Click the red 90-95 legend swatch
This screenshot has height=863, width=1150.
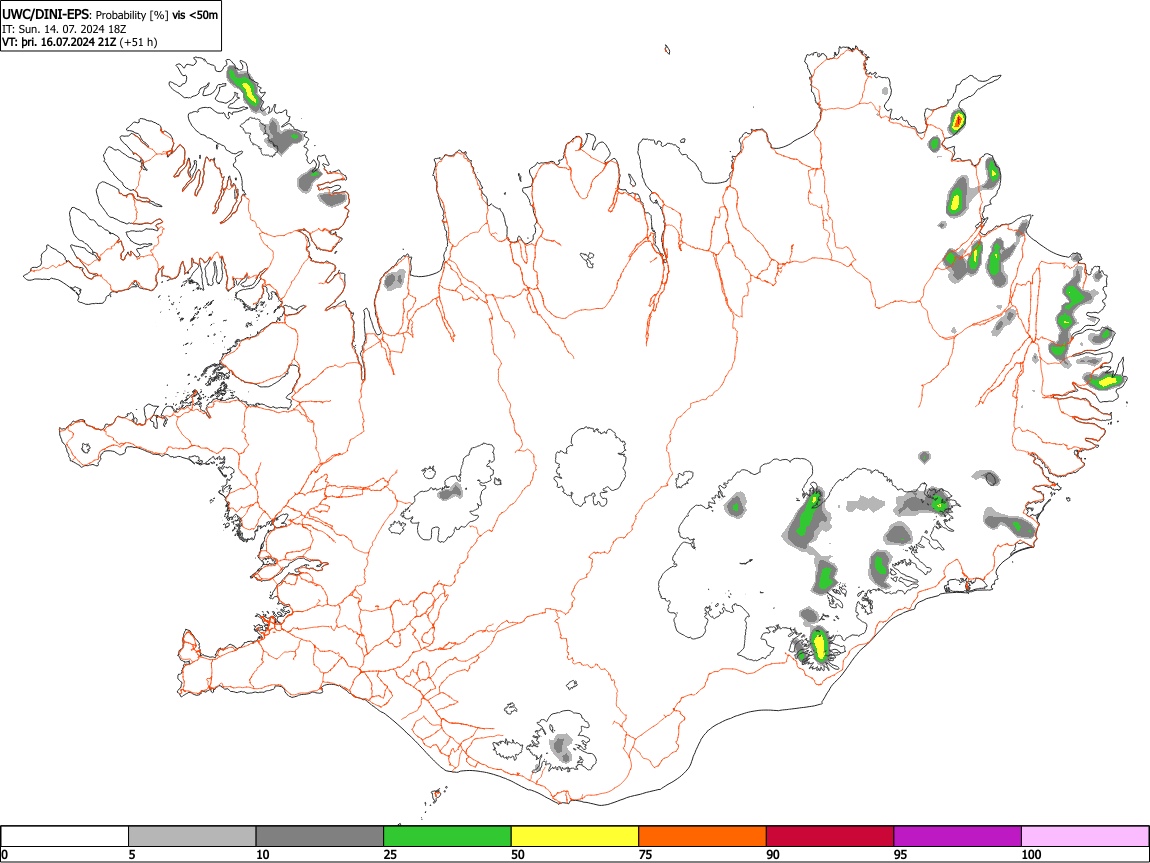pyautogui.click(x=830, y=836)
